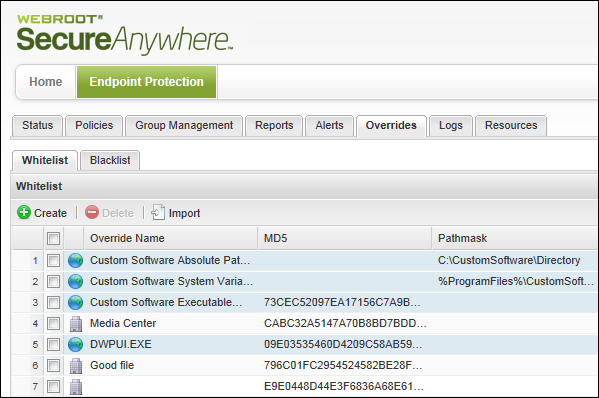Click the Webroot SecureAnywhere logo
Screen dimensions: 599x398
pos(124,35)
